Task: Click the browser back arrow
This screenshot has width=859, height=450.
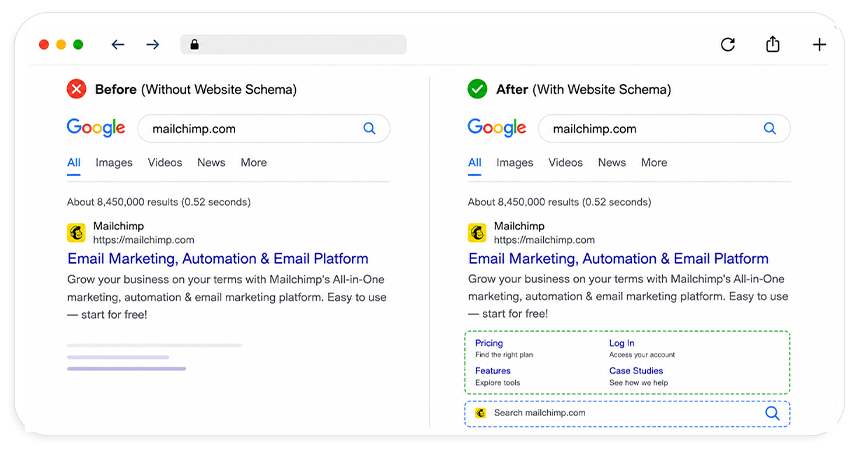Action: 118,44
